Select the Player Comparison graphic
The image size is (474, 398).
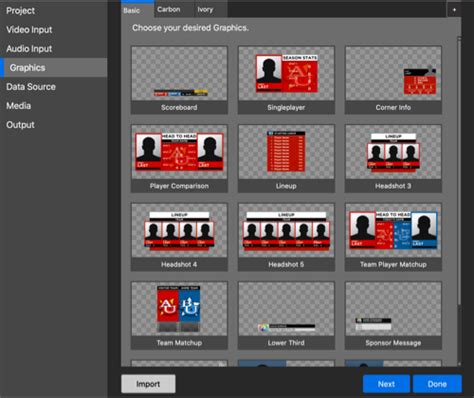click(x=179, y=159)
